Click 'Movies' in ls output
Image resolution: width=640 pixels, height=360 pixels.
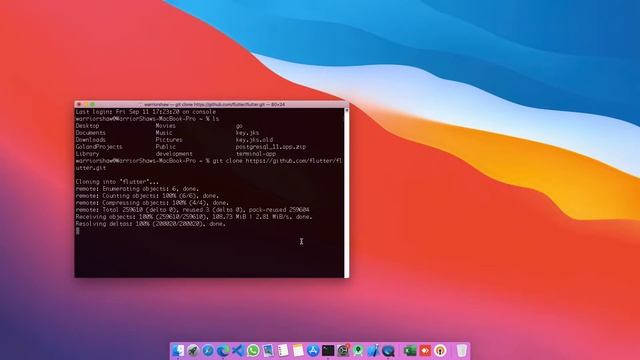(166, 126)
